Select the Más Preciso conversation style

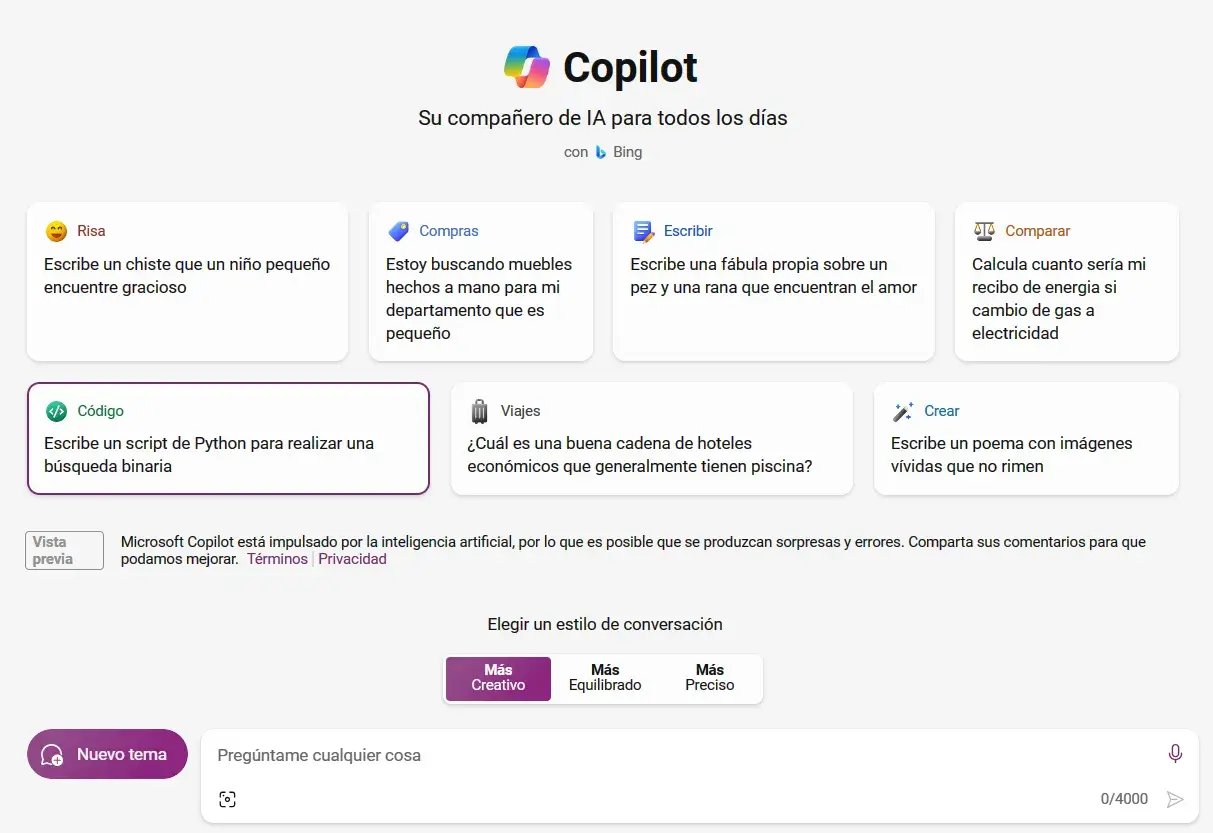point(710,678)
